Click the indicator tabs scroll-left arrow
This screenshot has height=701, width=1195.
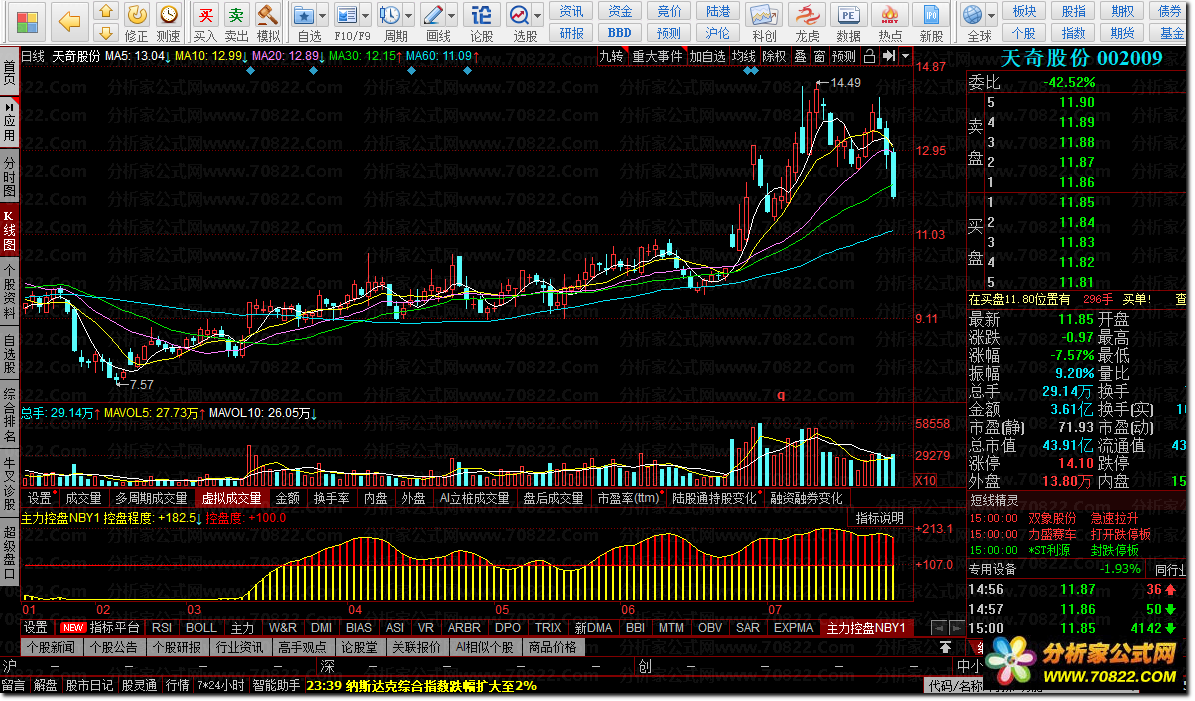[x=939, y=628]
